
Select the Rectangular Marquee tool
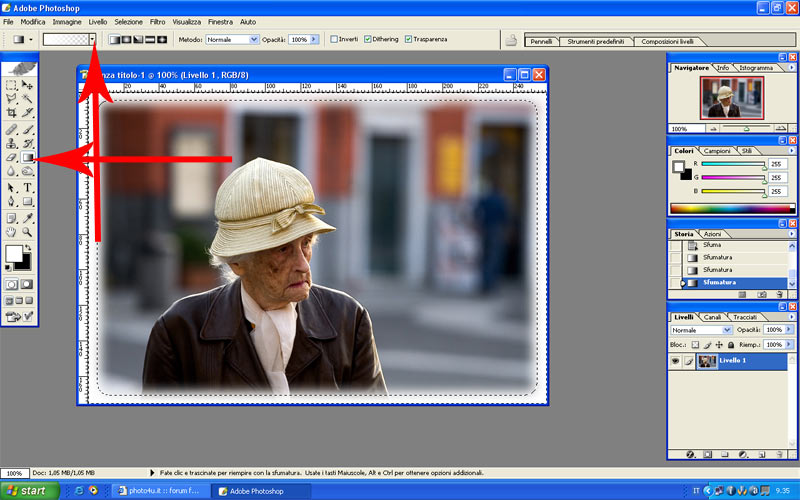coord(11,85)
